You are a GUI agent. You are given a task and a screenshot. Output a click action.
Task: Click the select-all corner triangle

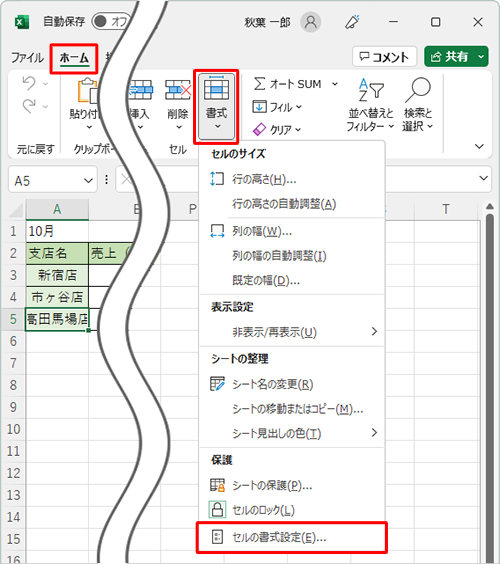pos(17,210)
